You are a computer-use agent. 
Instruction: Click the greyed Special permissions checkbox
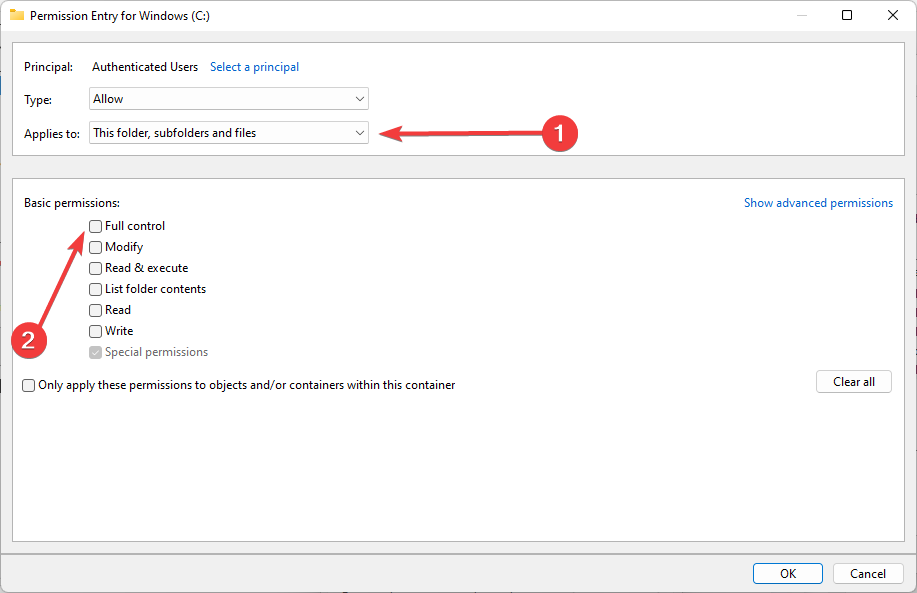(x=95, y=353)
